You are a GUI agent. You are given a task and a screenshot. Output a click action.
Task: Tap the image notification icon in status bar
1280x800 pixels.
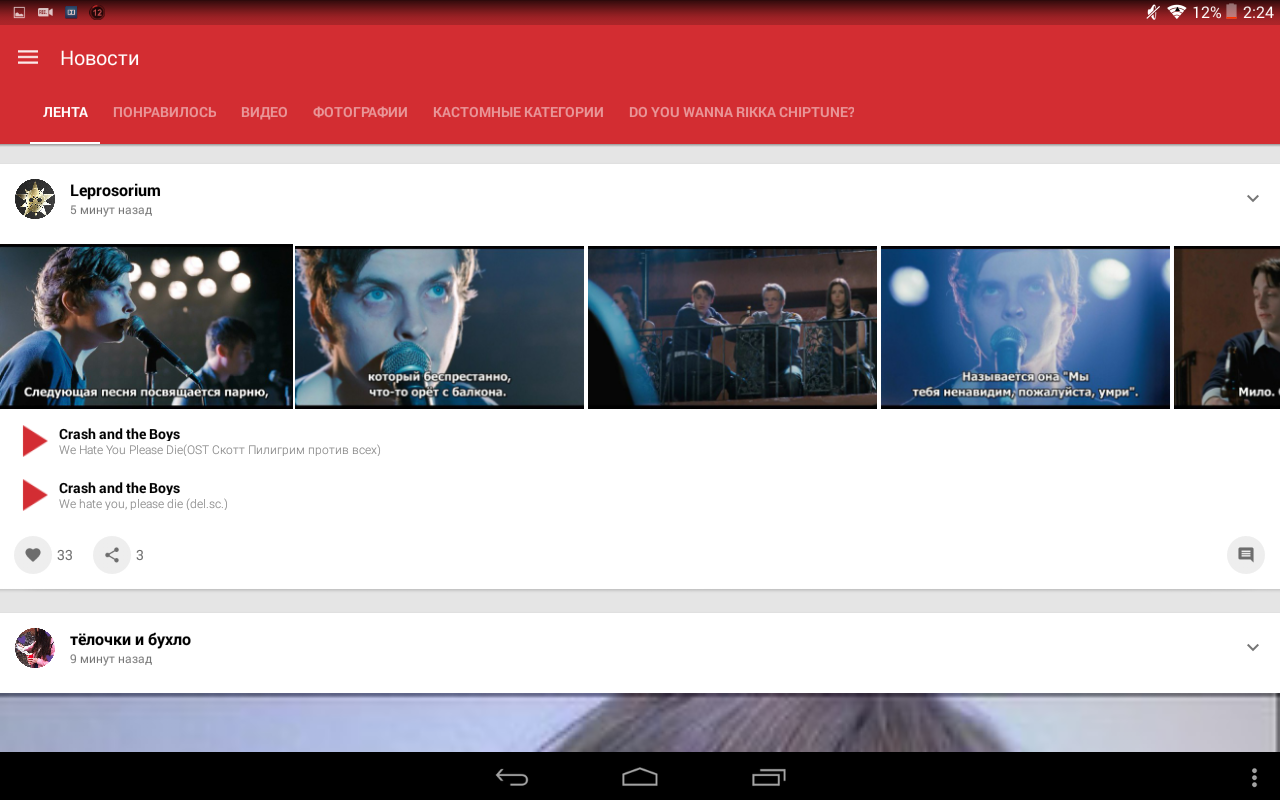(19, 12)
